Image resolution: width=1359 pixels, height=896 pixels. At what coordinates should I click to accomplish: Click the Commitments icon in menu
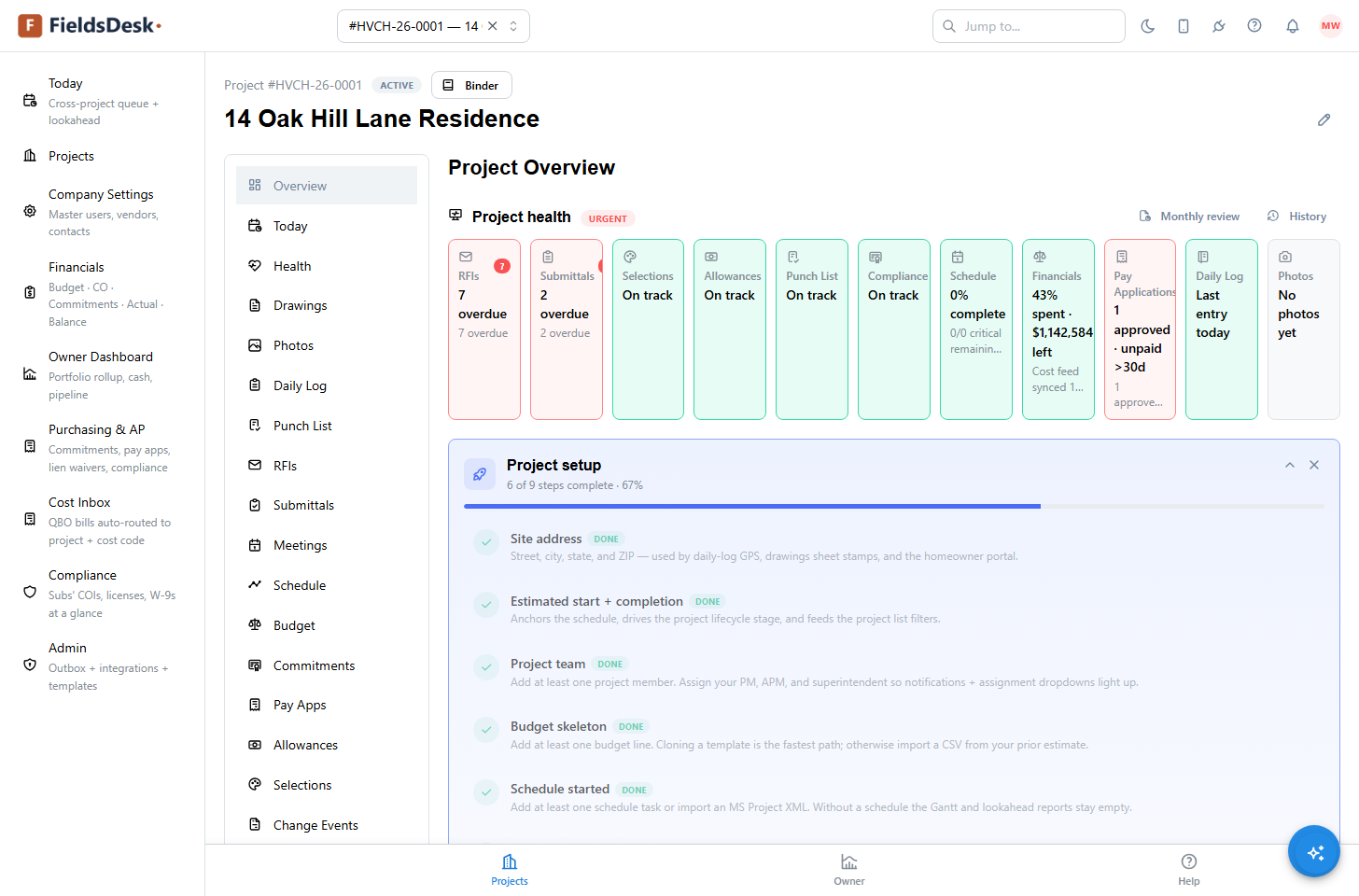(x=255, y=665)
